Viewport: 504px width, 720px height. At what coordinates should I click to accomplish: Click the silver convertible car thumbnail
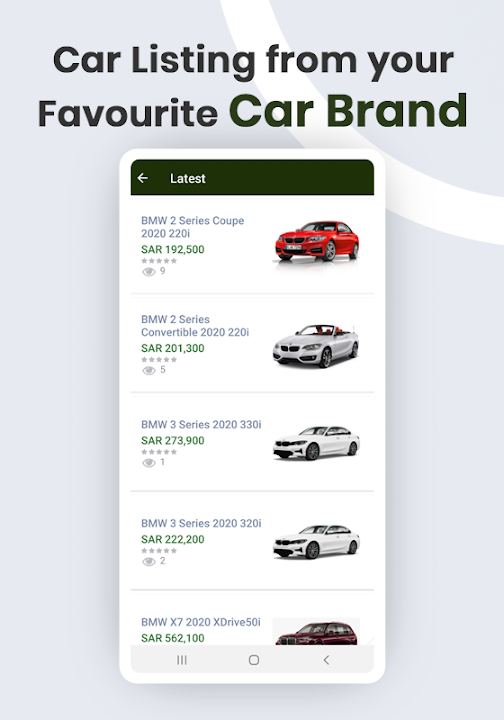(x=316, y=345)
